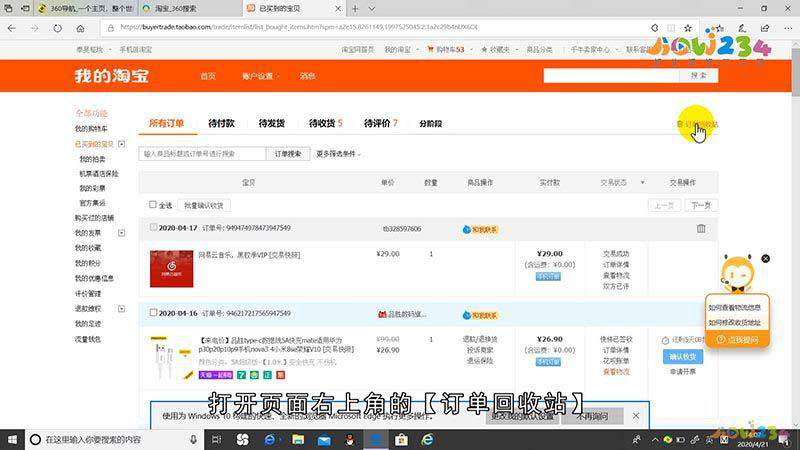Click the 批量确认收货 button
The image size is (800, 450).
[204, 206]
